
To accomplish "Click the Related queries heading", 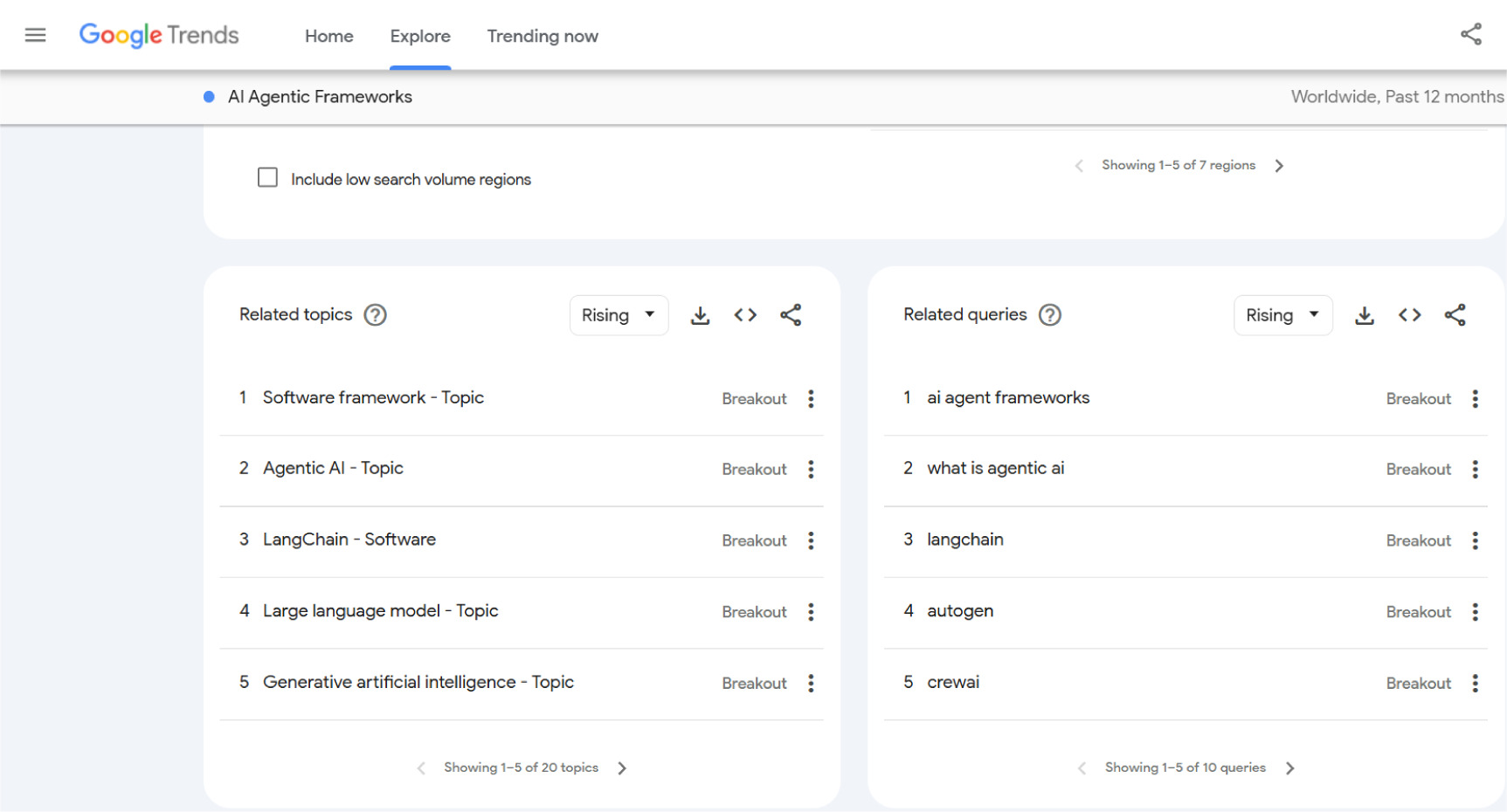I will pos(965,314).
